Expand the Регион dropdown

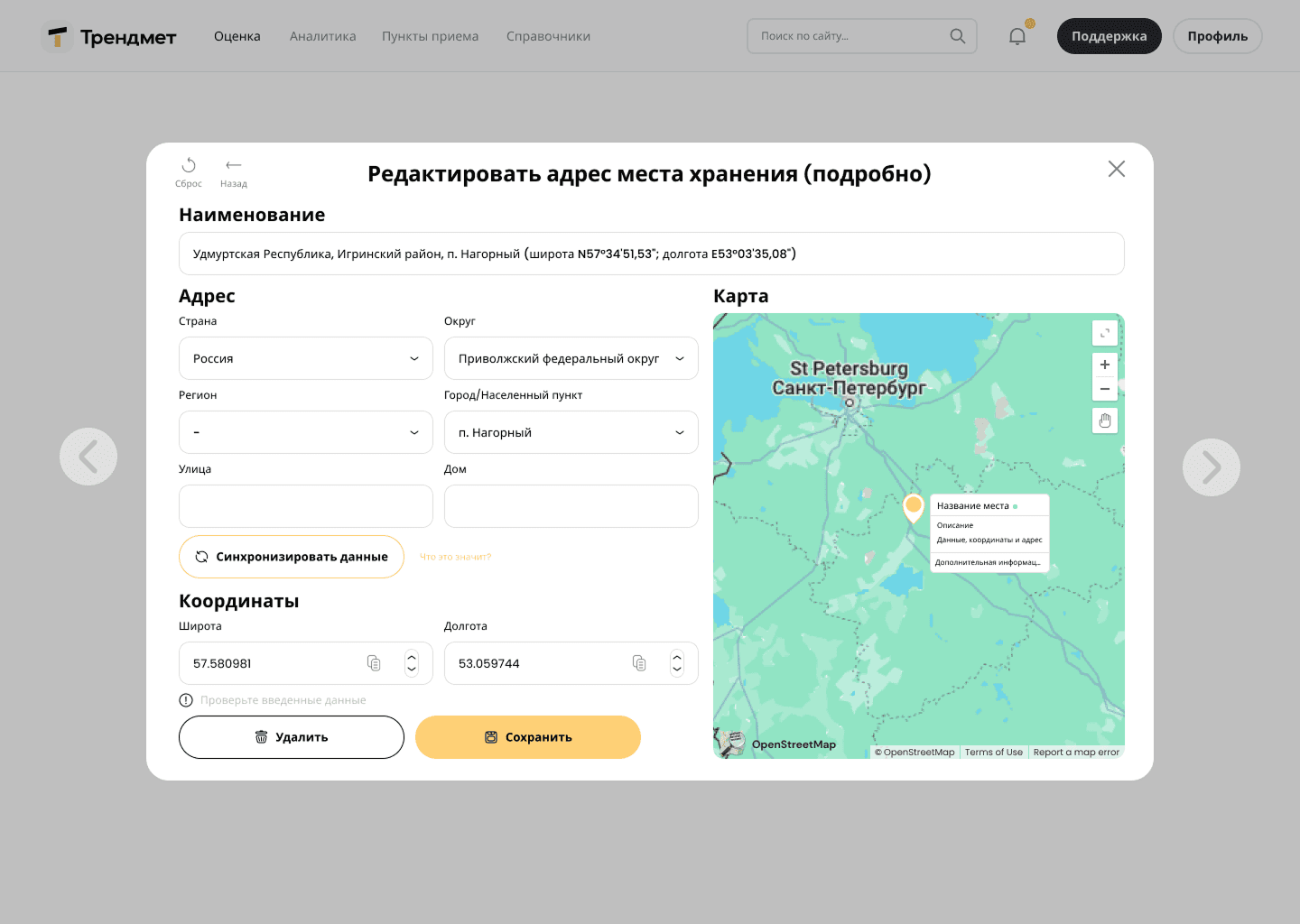306,432
